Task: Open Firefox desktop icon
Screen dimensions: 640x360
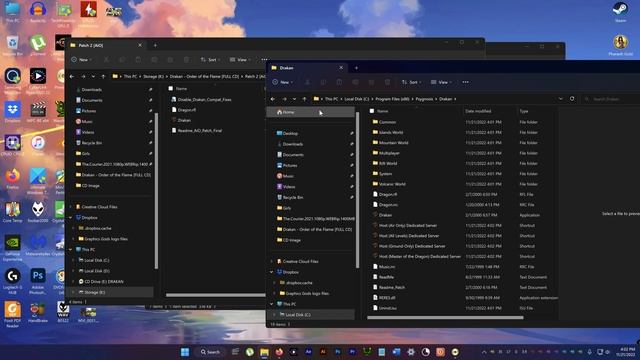Action: (x=12, y=179)
